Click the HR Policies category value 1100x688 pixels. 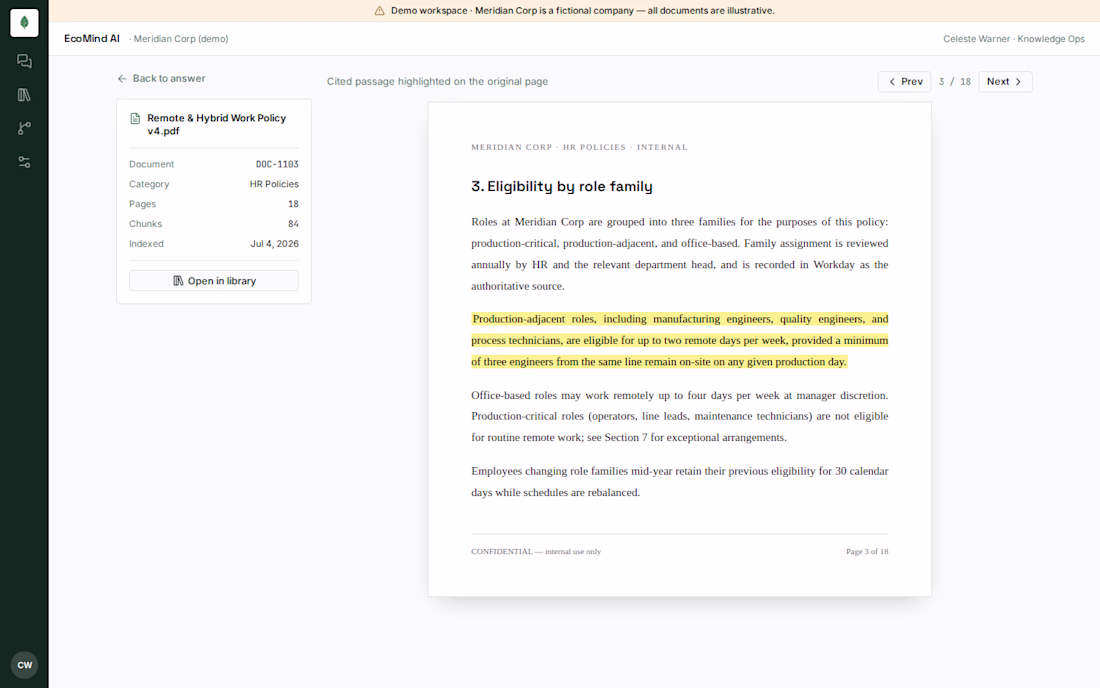[274, 184]
